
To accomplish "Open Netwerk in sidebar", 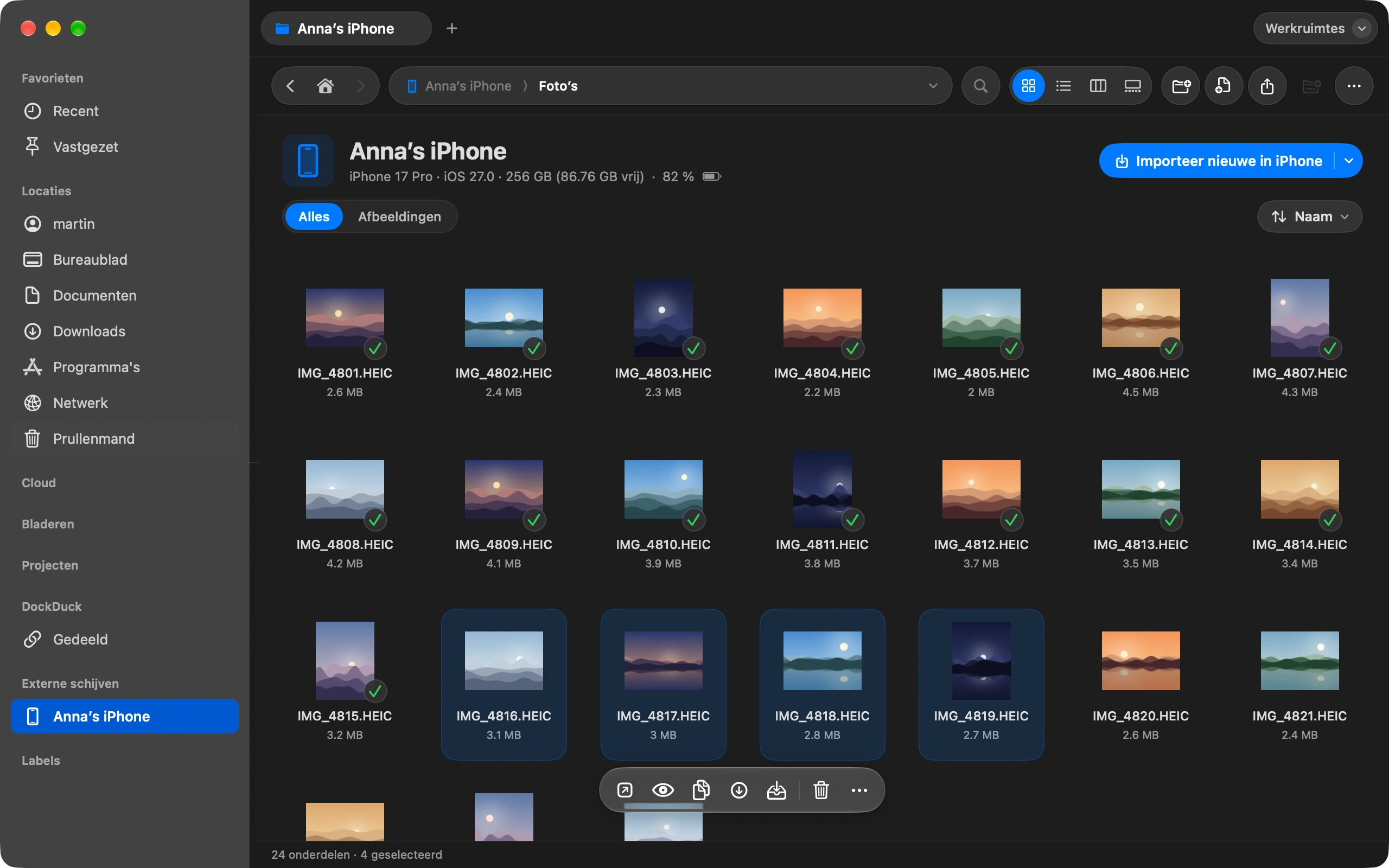I will pos(125,403).
